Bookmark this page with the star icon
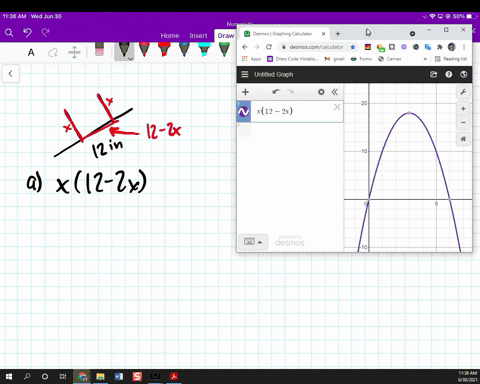 tap(353, 47)
